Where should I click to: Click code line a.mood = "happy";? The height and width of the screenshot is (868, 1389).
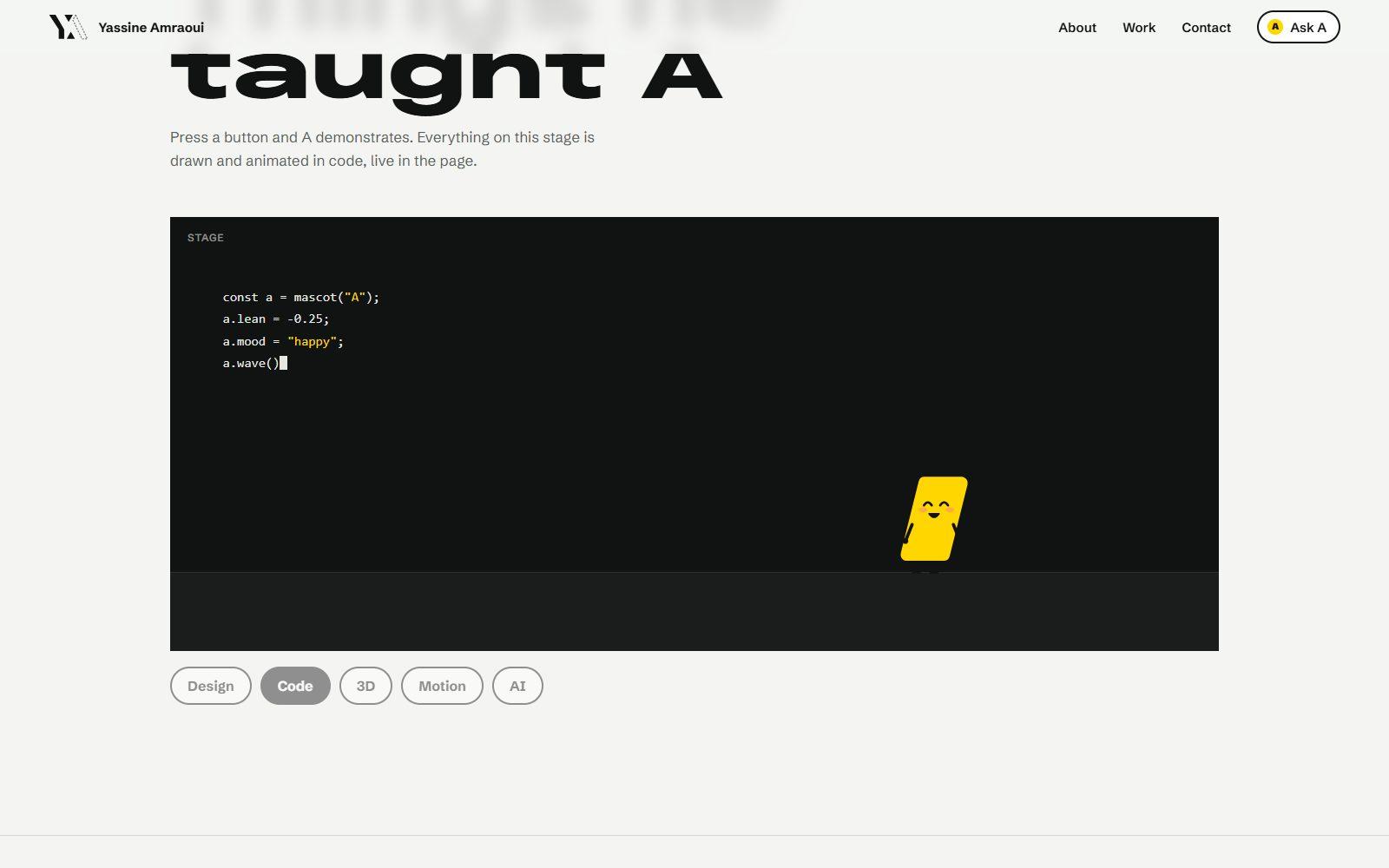click(x=283, y=341)
